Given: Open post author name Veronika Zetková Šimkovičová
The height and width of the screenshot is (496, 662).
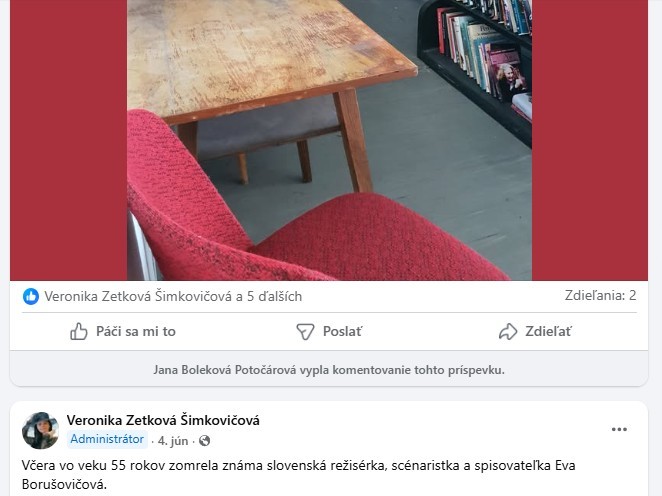Looking at the screenshot, I should coord(163,420).
